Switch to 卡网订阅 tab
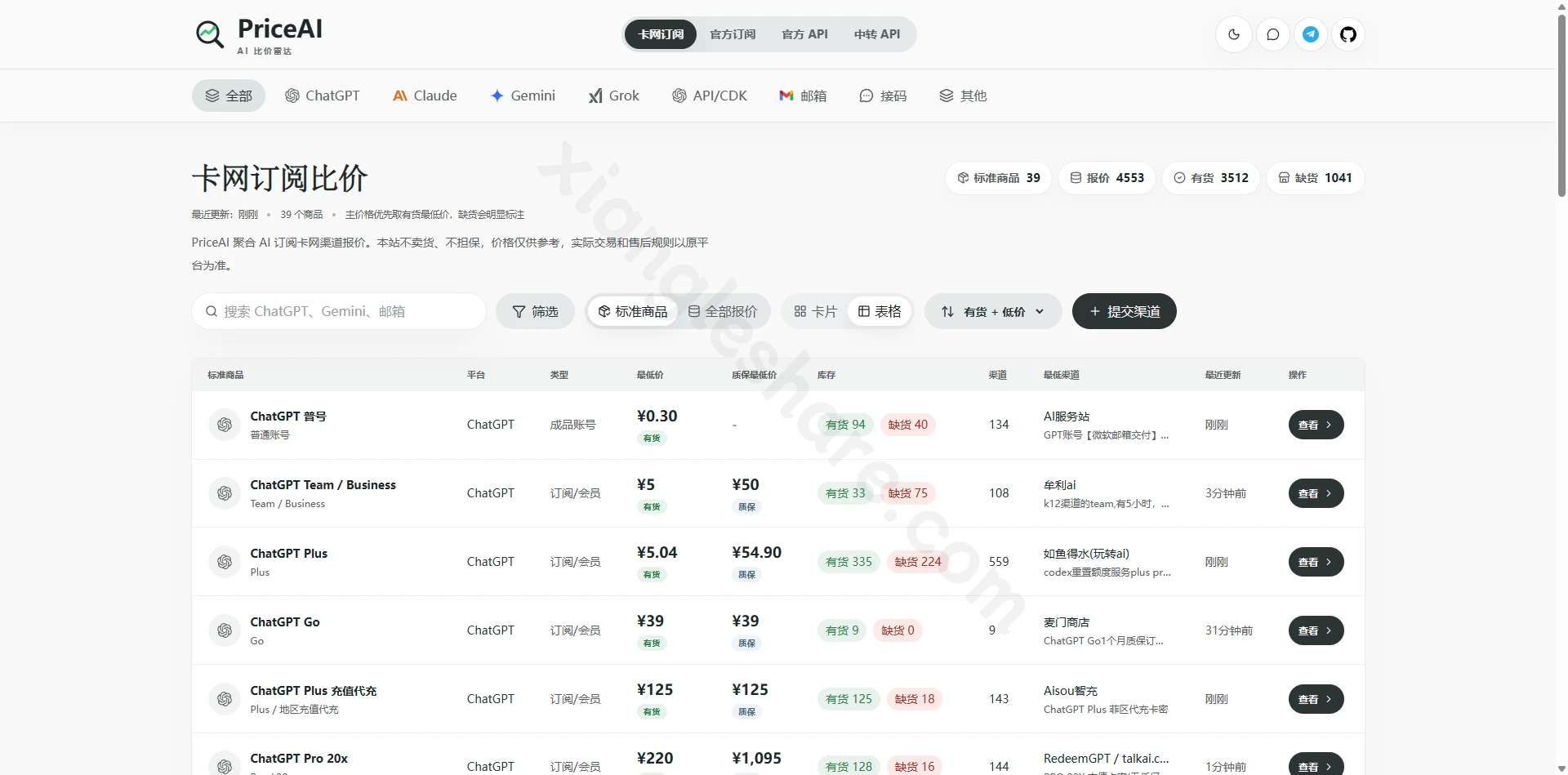Viewport: 1568px width, 775px height. pyautogui.click(x=661, y=34)
